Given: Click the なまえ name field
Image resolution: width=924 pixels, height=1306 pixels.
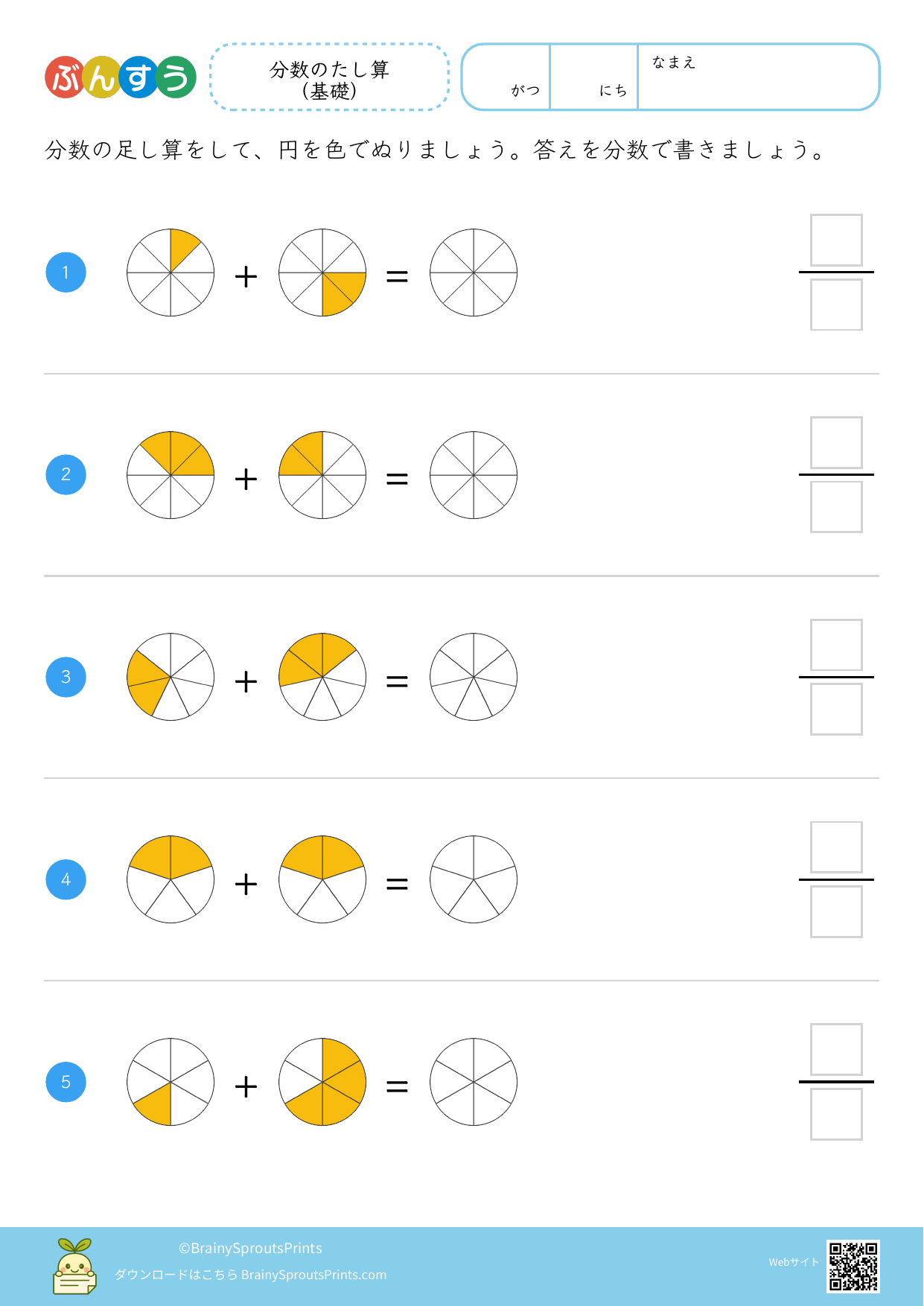Looking at the screenshot, I should [758, 78].
